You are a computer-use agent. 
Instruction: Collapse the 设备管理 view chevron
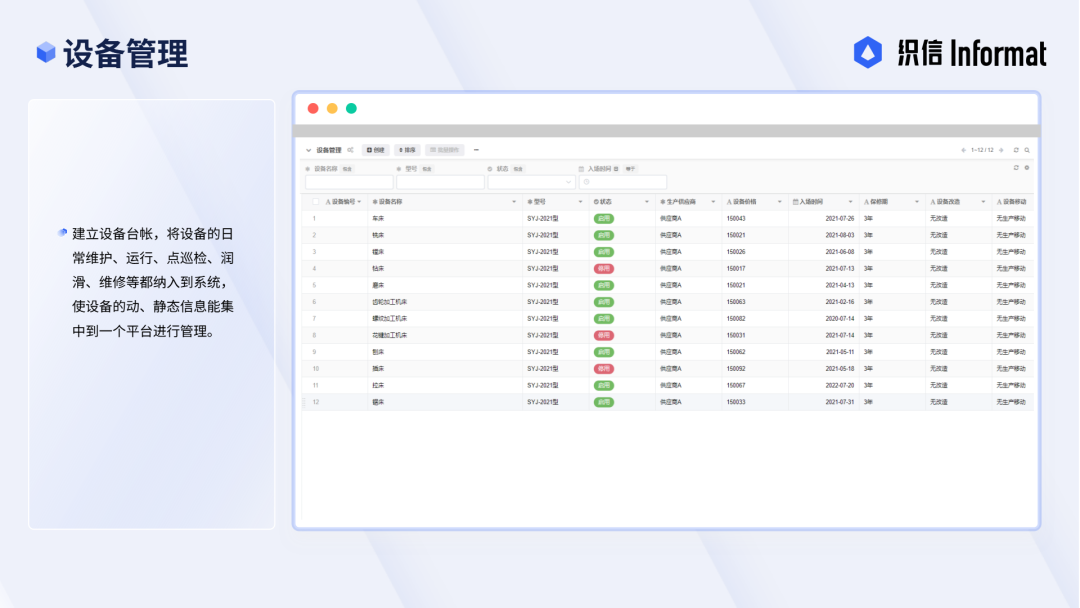click(x=309, y=150)
